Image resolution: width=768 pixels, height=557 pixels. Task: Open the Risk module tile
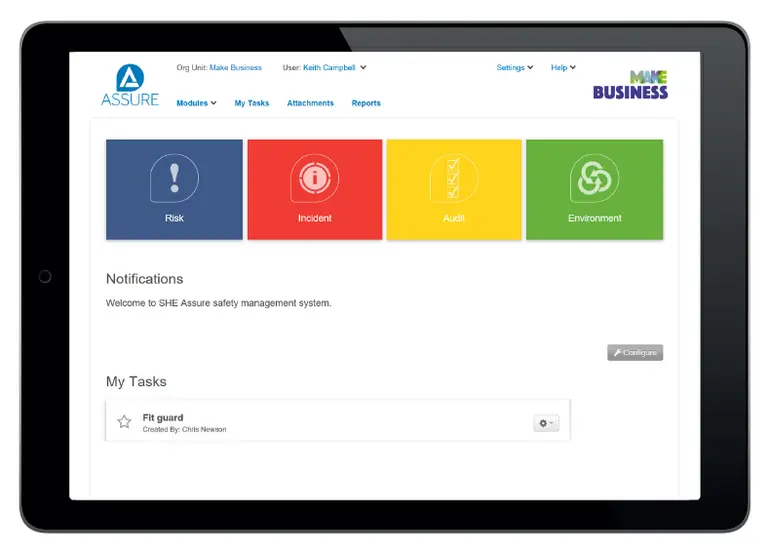tap(174, 190)
